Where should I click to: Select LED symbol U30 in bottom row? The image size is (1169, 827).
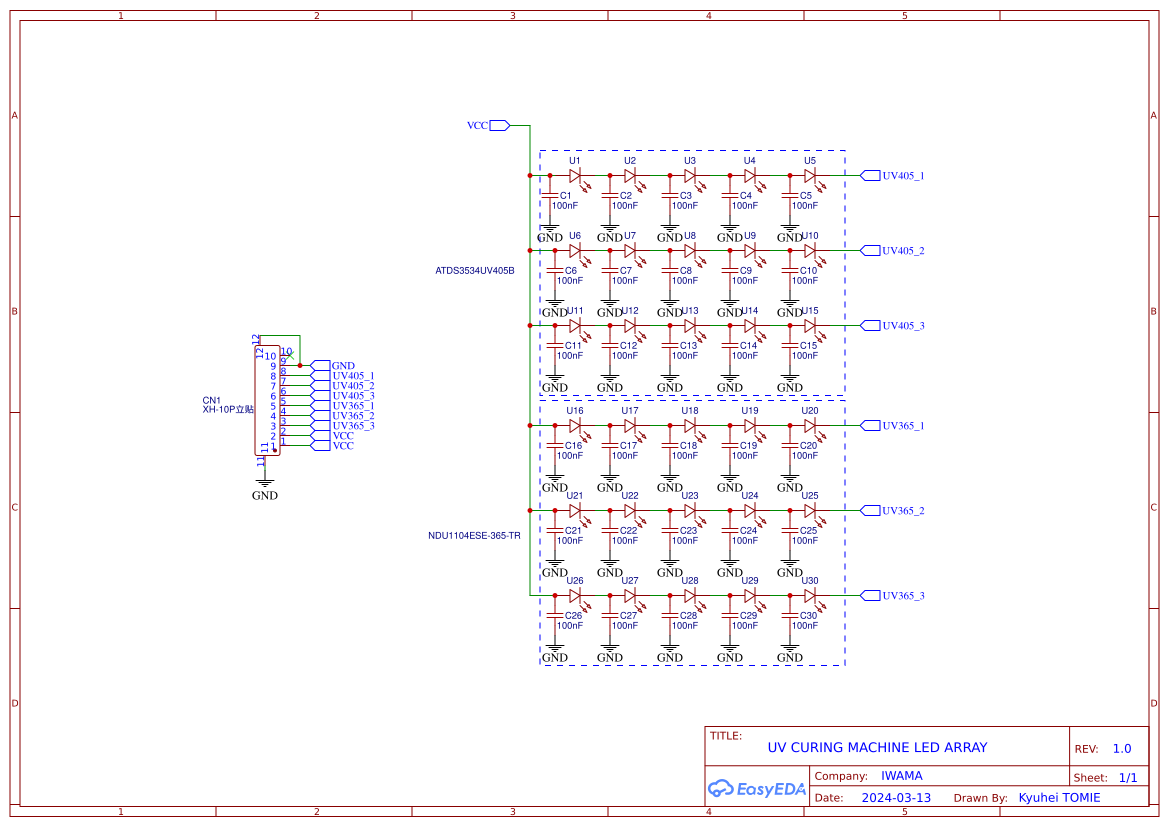[x=812, y=595]
